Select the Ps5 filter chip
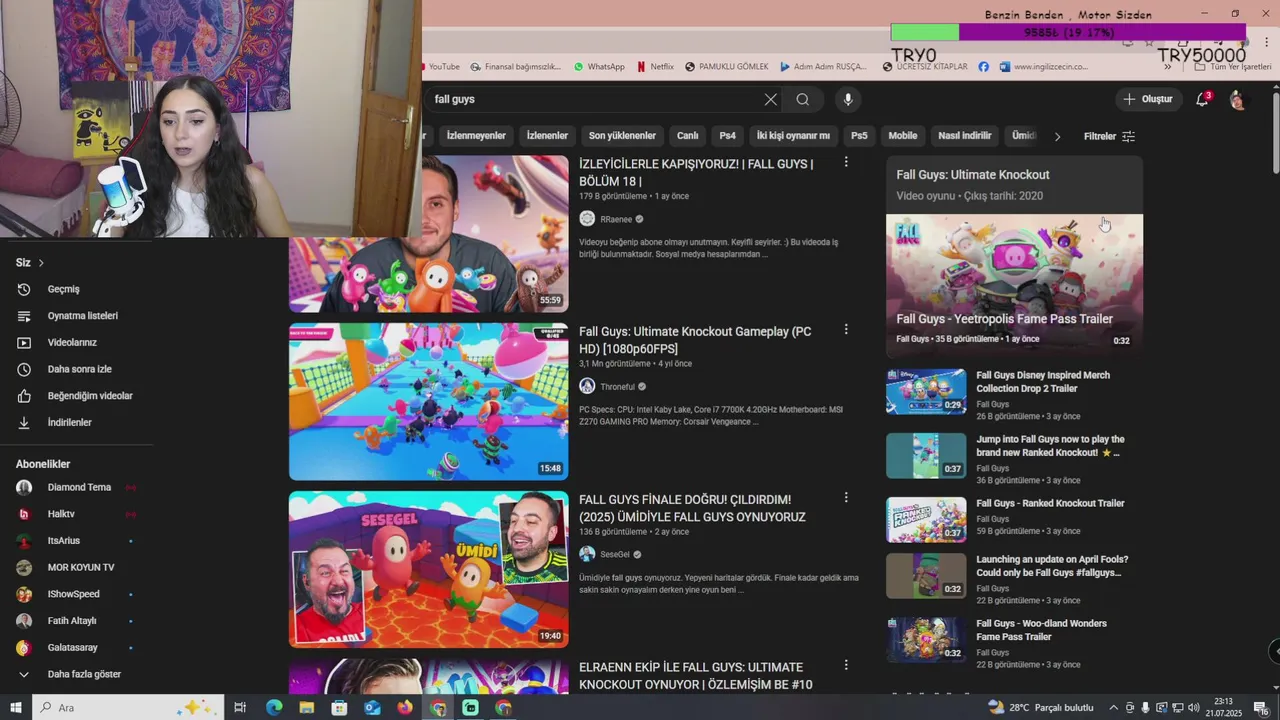The width and height of the screenshot is (1280, 720). (x=859, y=135)
